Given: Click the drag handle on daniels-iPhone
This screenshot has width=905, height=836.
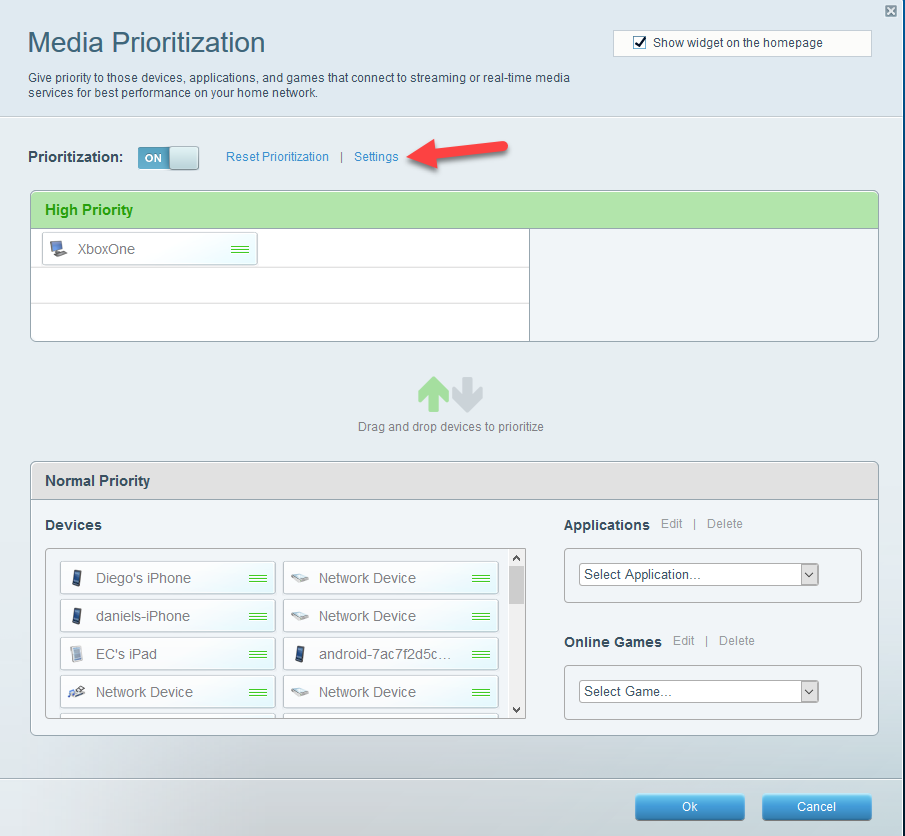Looking at the screenshot, I should (258, 615).
